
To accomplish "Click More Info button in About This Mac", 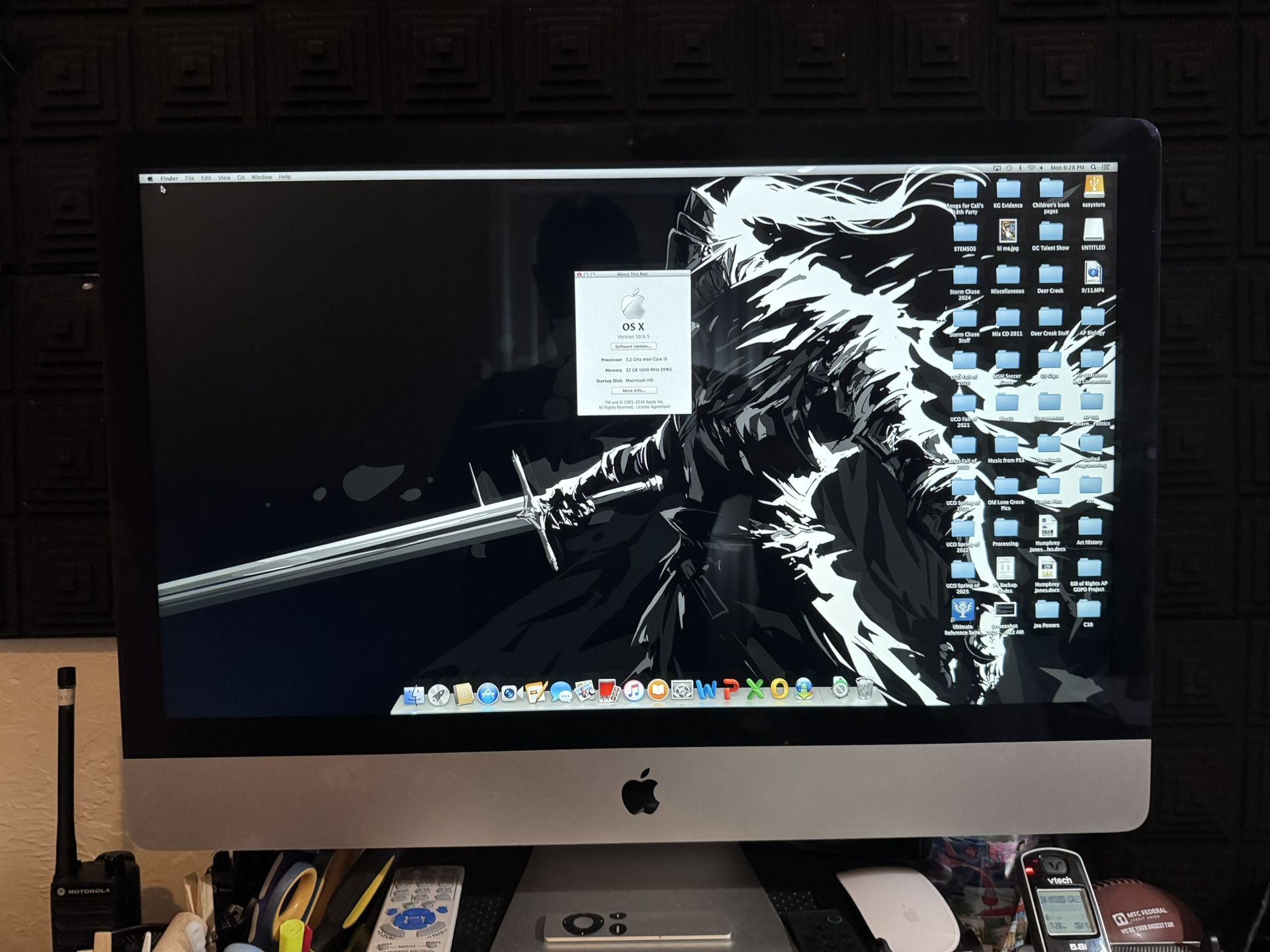I will click(x=633, y=391).
